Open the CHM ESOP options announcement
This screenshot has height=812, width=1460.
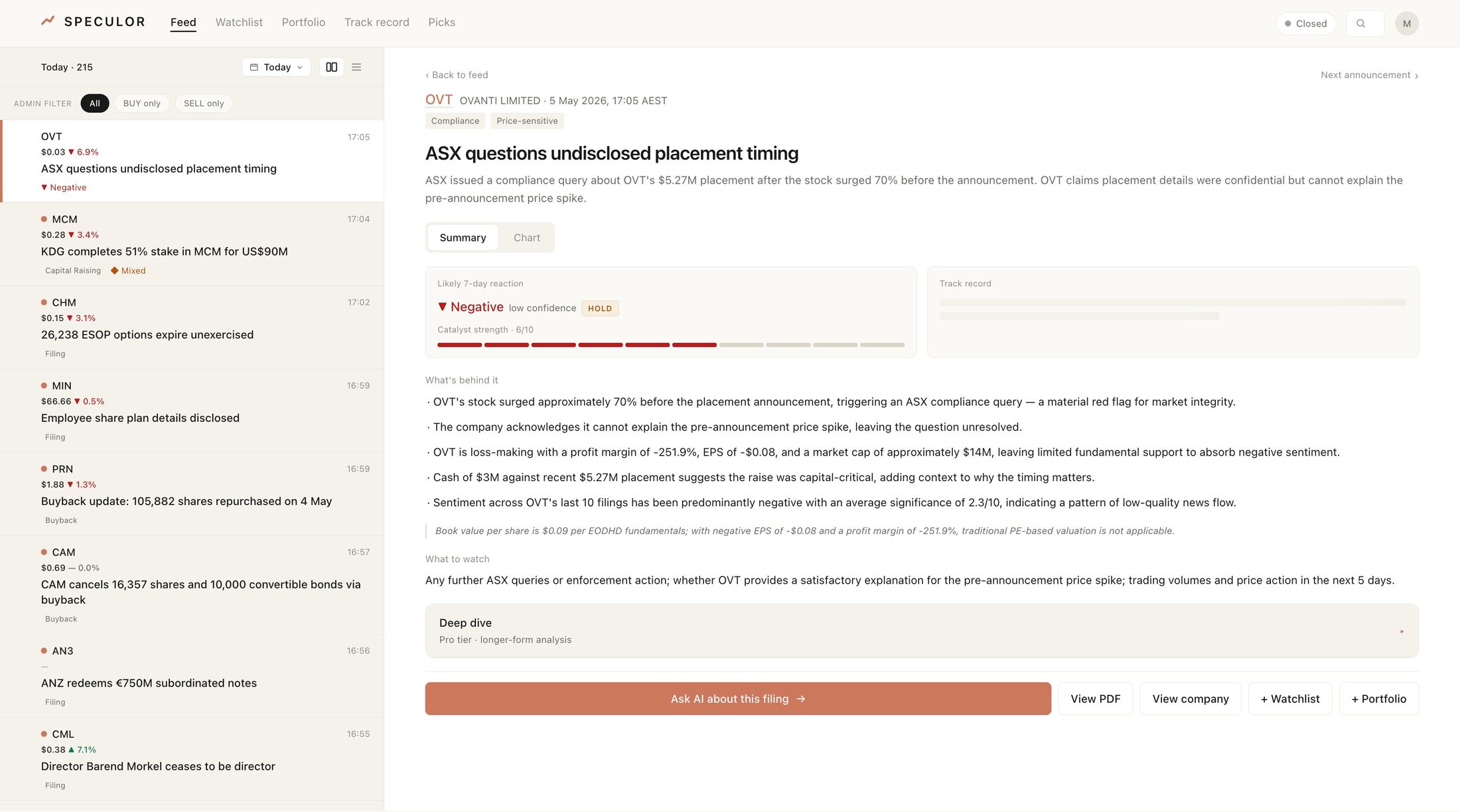coord(192,328)
